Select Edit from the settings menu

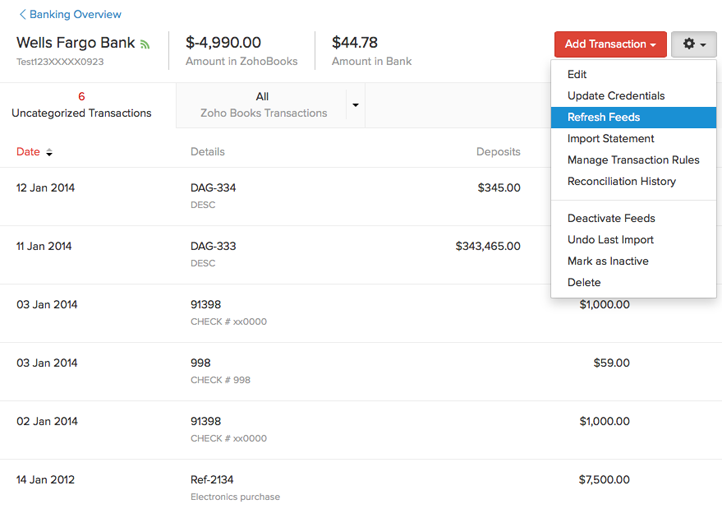pyautogui.click(x=577, y=75)
